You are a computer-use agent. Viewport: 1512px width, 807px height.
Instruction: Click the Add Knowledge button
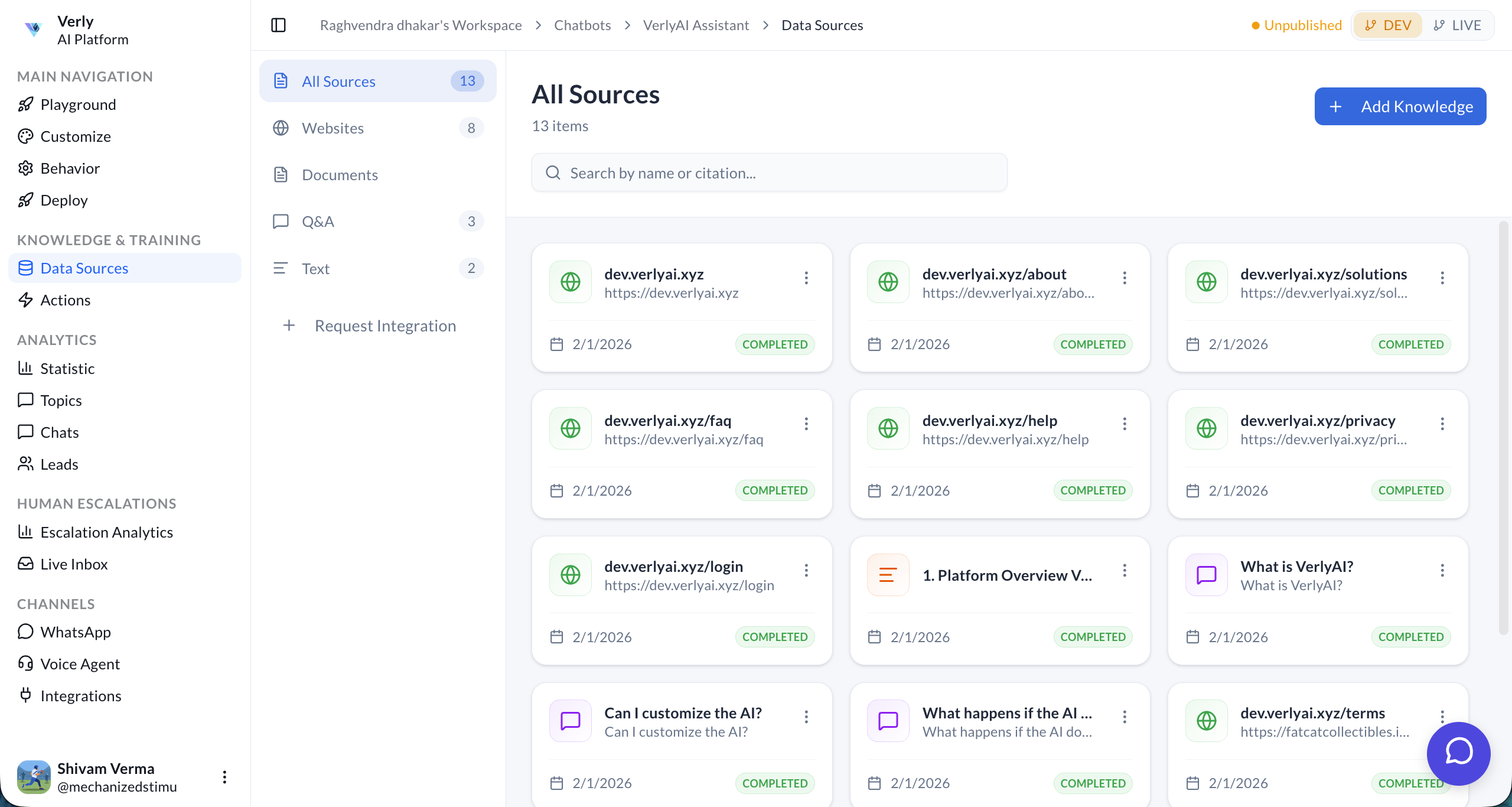pyautogui.click(x=1400, y=106)
